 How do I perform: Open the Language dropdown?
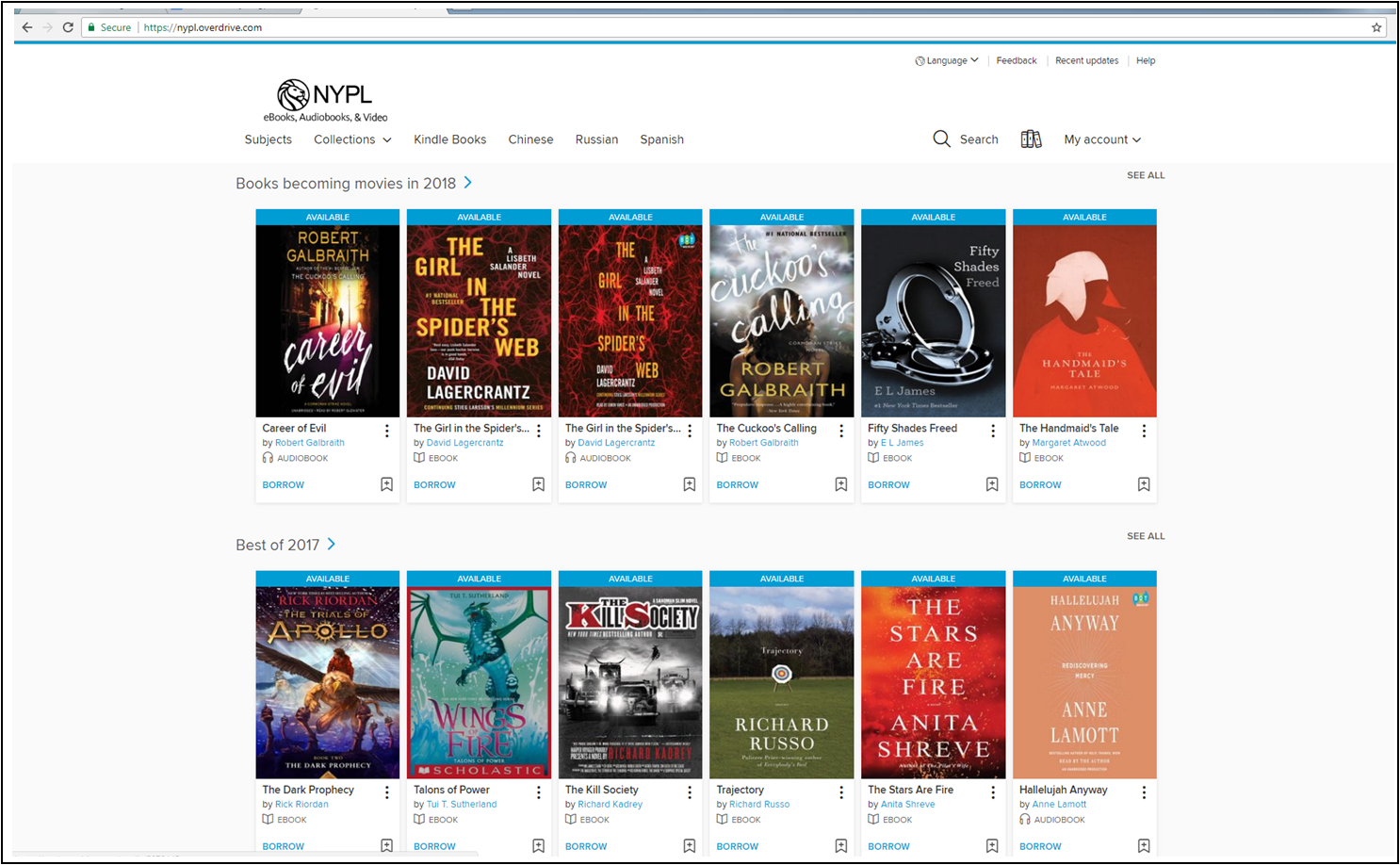(947, 60)
